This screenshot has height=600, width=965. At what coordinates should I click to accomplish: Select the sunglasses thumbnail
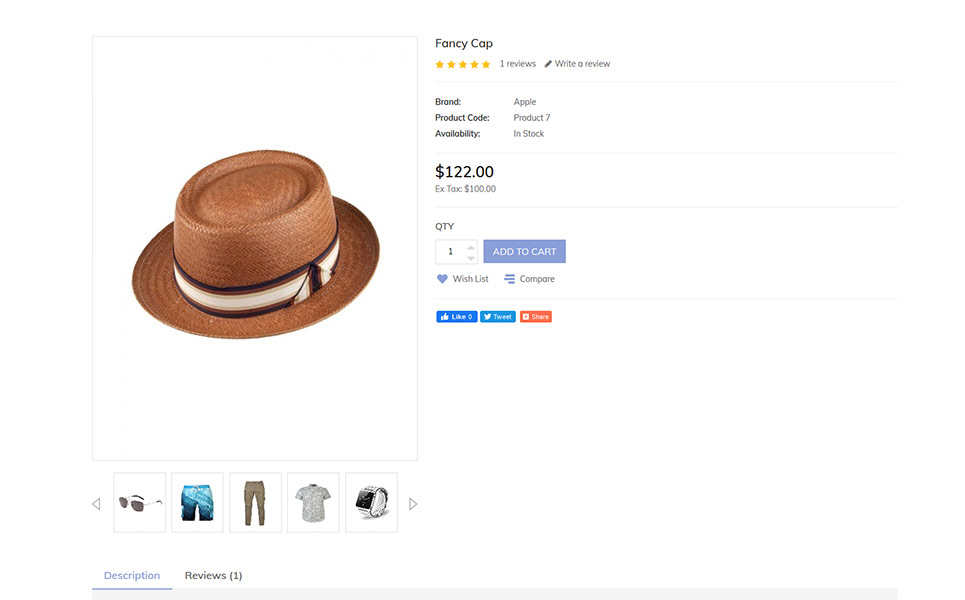[x=140, y=503]
